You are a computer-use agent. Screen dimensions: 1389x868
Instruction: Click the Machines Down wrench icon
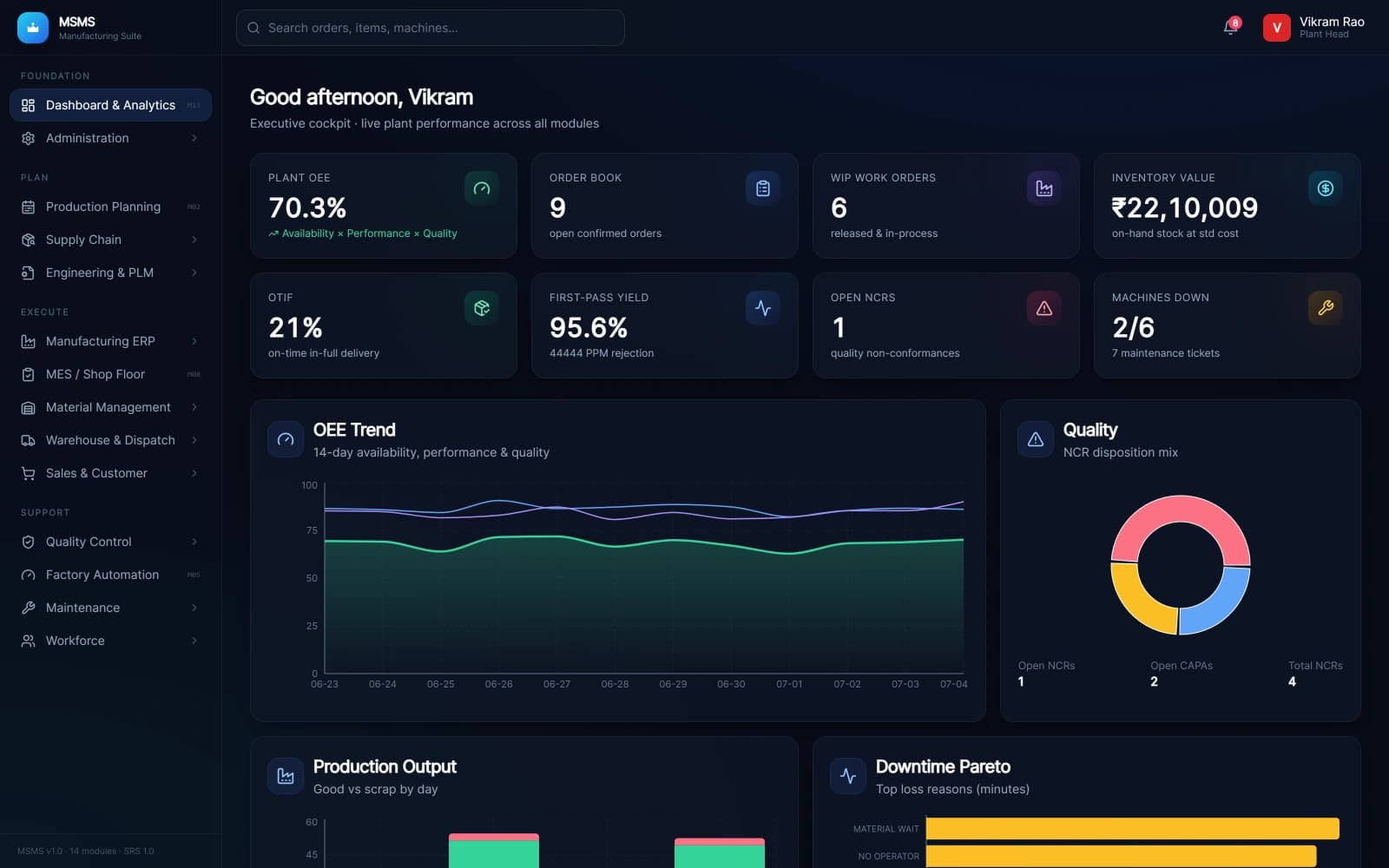click(1326, 308)
